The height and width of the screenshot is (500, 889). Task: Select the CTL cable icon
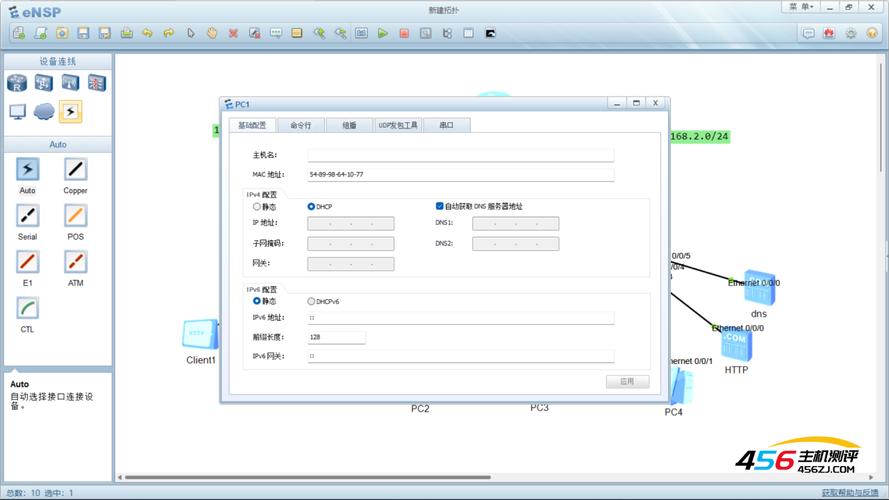(27, 308)
